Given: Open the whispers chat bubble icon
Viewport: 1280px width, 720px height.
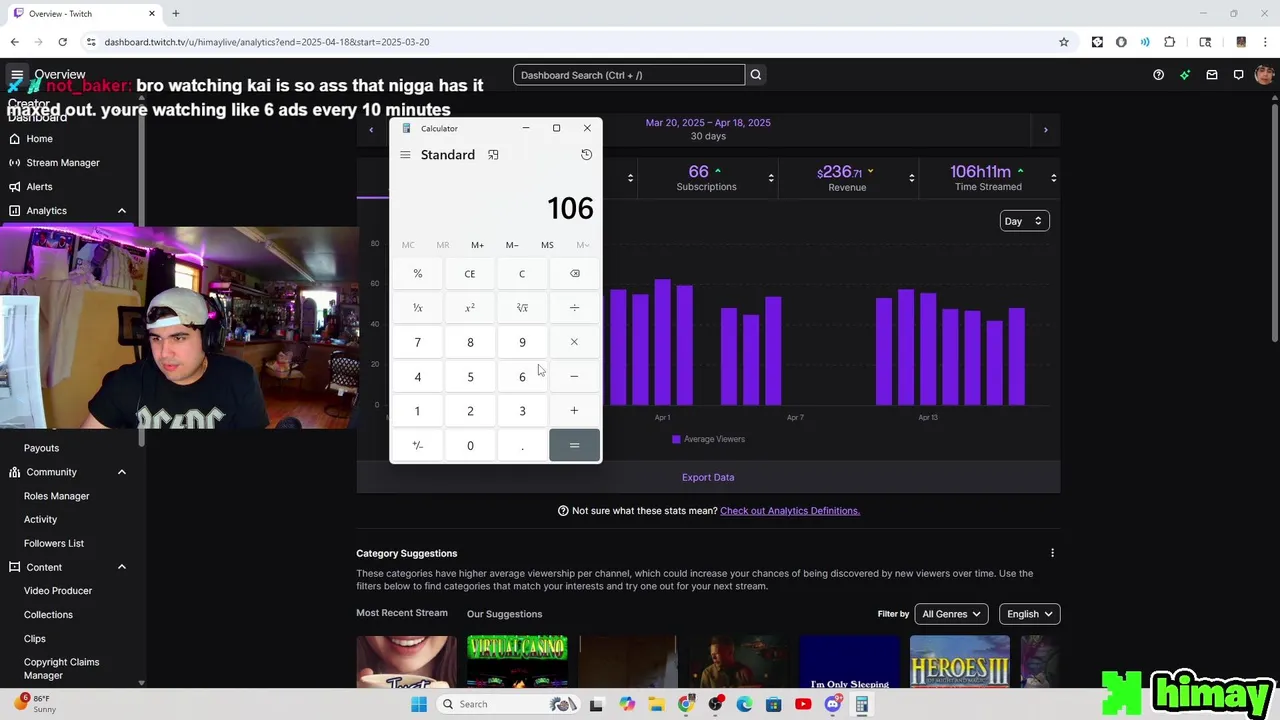Looking at the screenshot, I should pos(1238,75).
